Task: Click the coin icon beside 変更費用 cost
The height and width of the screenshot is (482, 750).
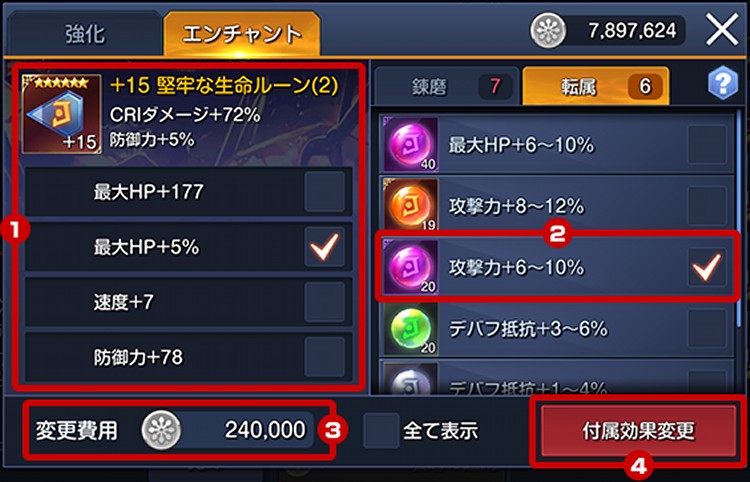Action: pos(162,429)
